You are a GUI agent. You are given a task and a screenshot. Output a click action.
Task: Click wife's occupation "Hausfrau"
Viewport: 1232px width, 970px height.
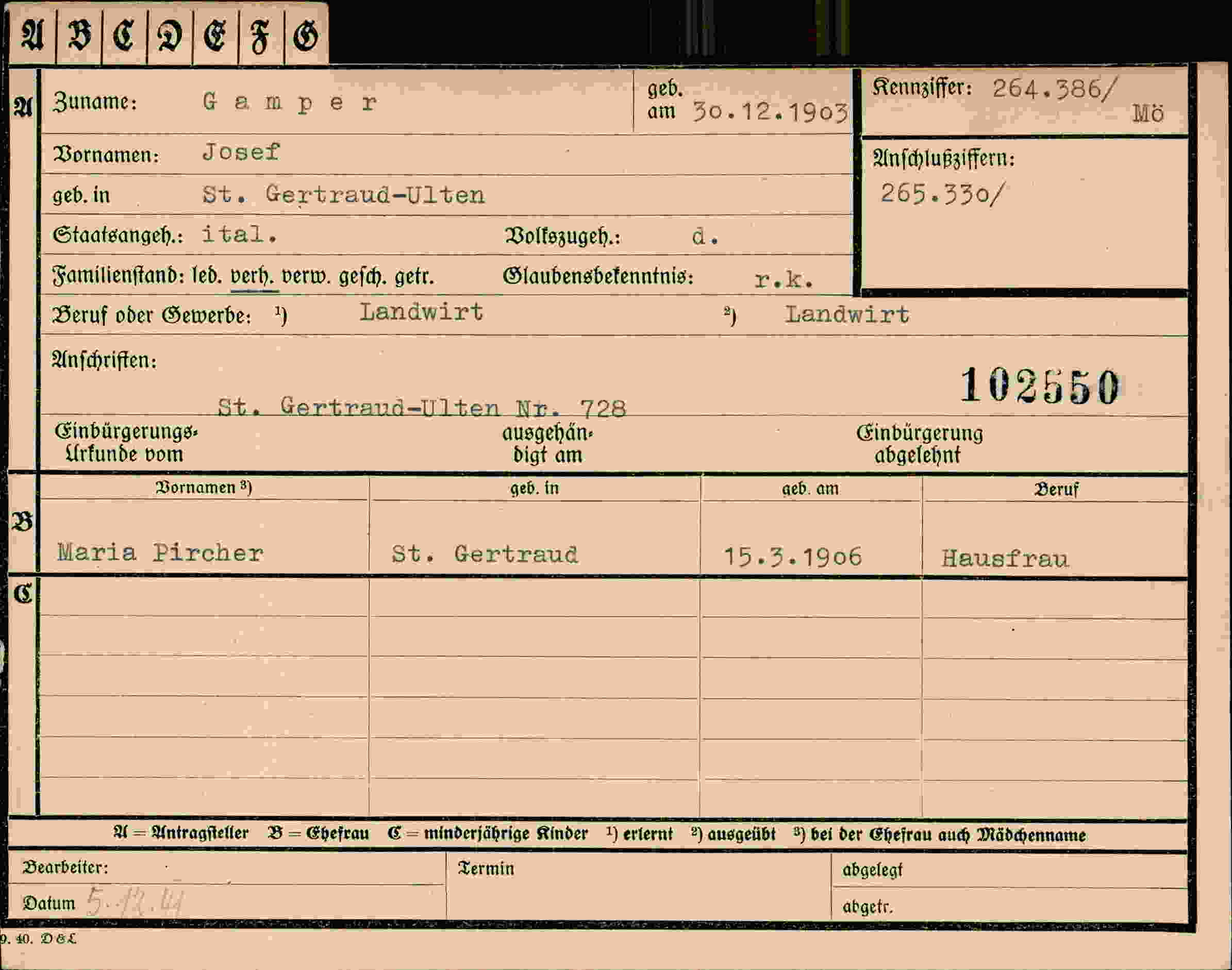point(1005,558)
